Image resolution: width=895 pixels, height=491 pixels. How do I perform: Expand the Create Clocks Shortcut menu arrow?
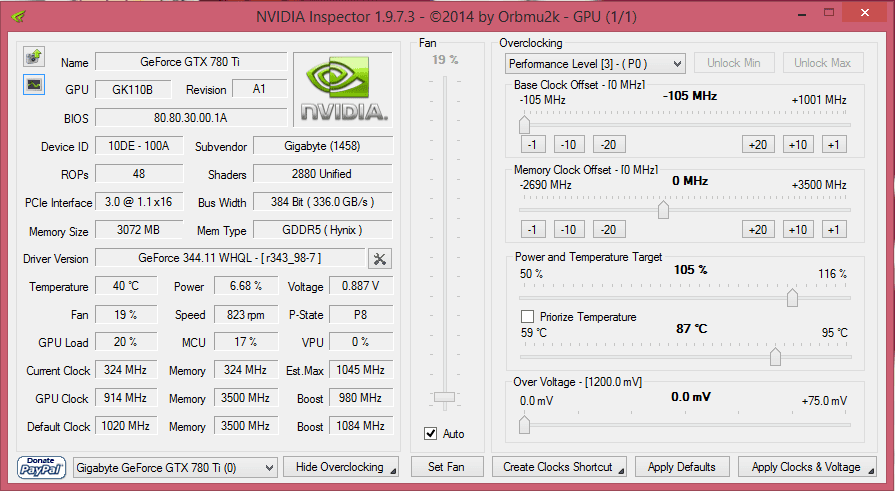coord(621,471)
